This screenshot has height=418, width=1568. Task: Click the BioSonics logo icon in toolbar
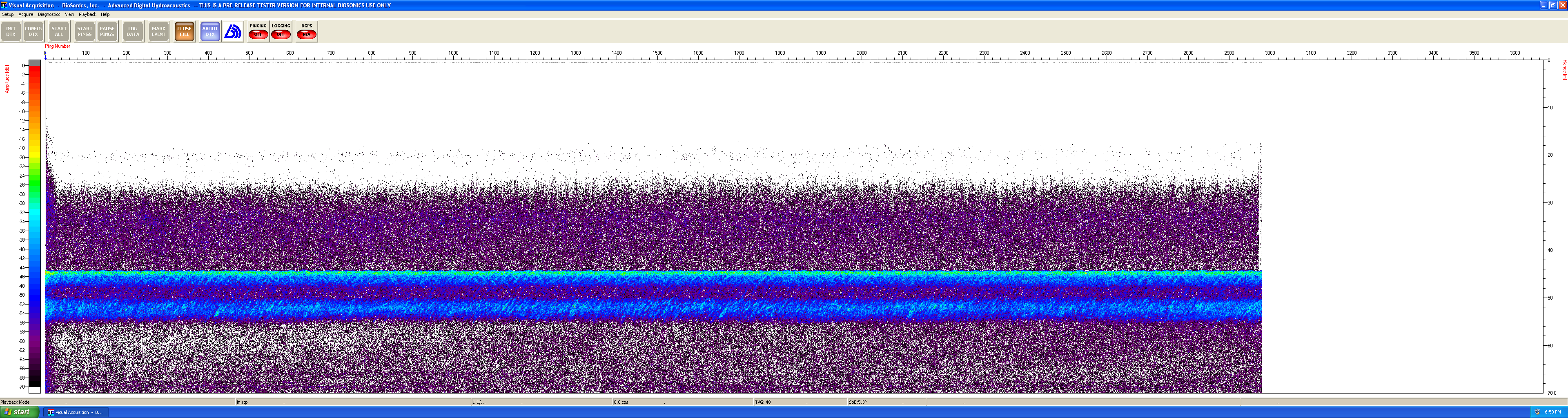pos(232,32)
